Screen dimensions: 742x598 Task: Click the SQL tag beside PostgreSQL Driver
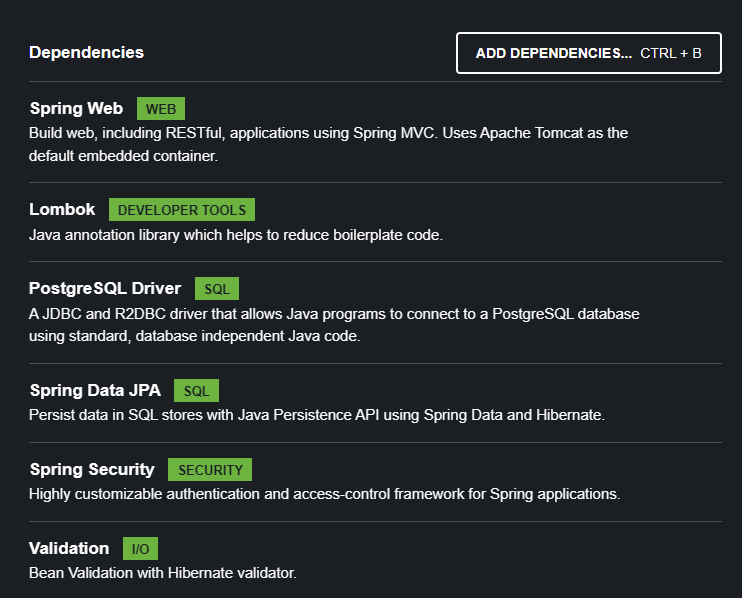pos(217,289)
